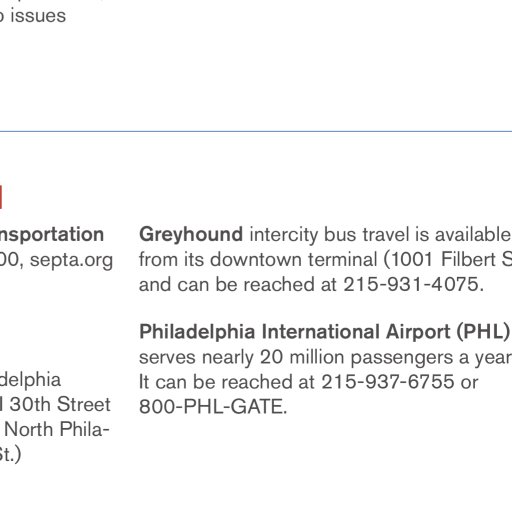This screenshot has height=512, width=512.
Task: Click the bold nsportation heading fragment
Action: [52, 235]
